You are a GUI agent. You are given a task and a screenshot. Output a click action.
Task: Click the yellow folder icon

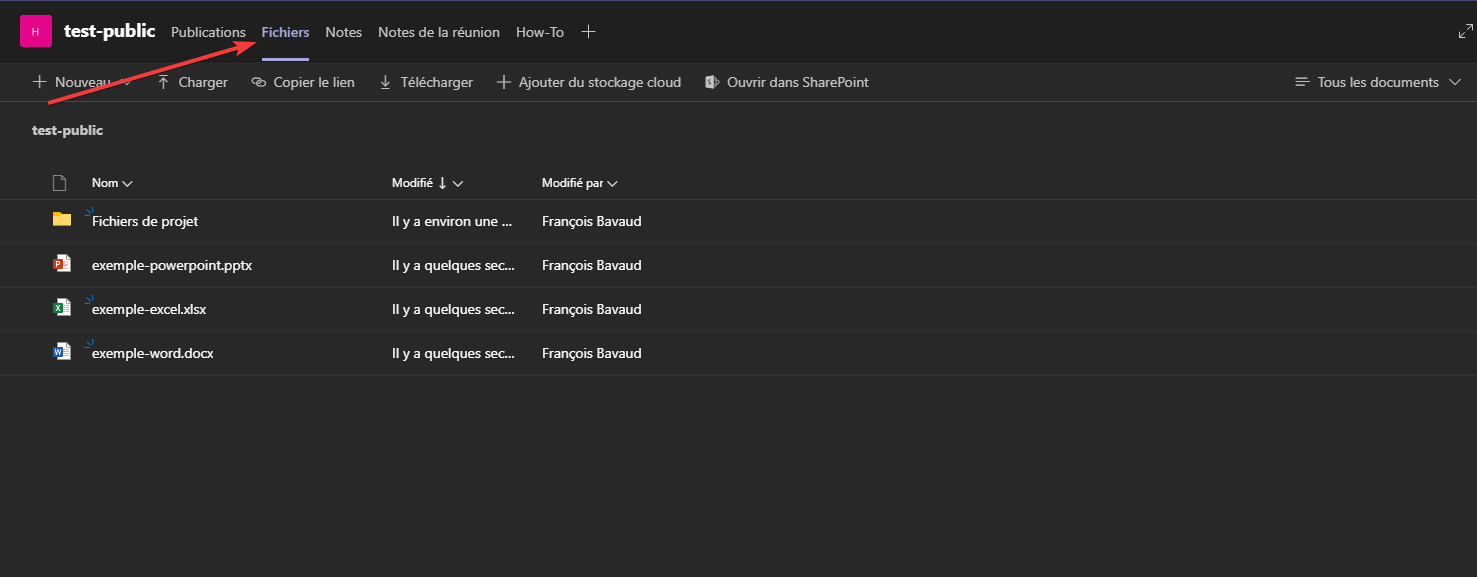click(x=62, y=220)
